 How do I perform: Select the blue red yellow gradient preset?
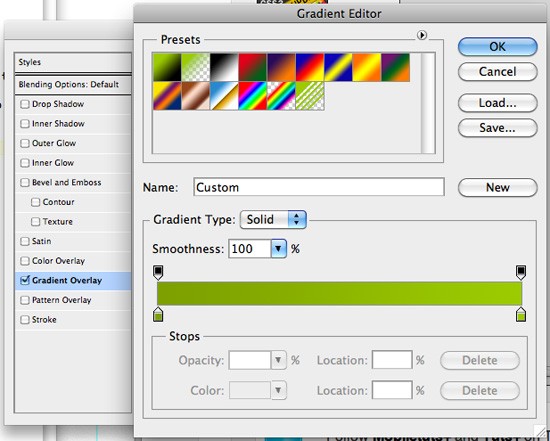(310, 67)
